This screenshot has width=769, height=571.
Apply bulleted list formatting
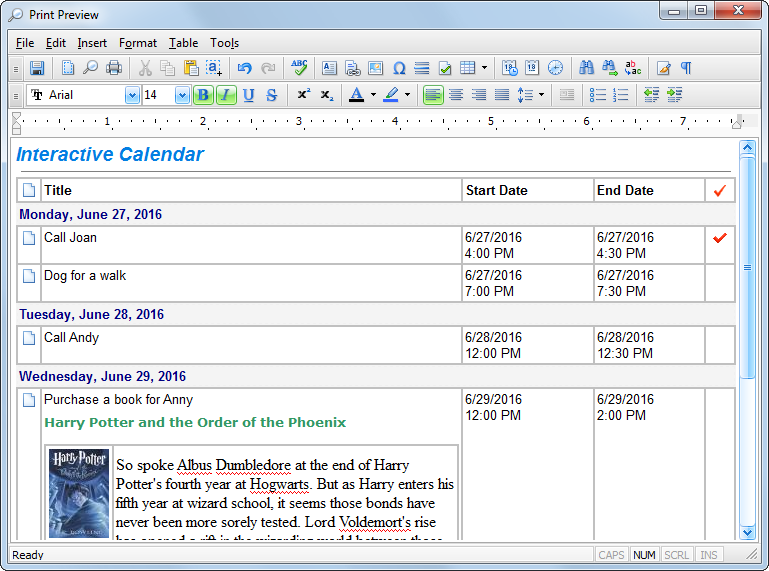tap(597, 95)
